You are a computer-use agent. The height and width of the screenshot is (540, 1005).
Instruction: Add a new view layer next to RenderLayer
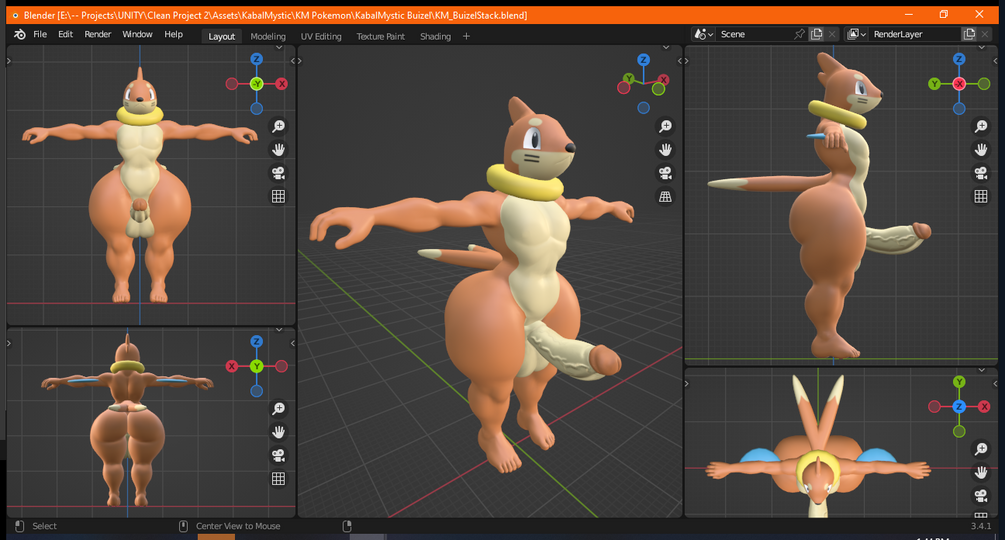969,35
